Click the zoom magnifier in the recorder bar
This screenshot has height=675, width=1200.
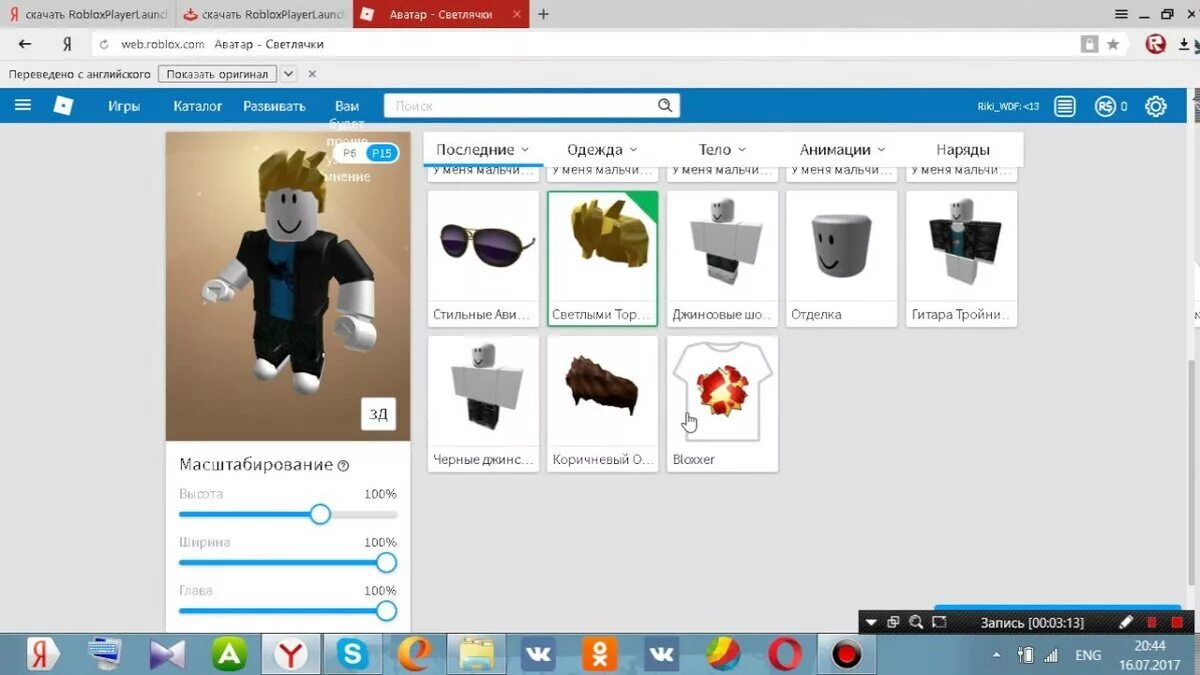point(916,622)
